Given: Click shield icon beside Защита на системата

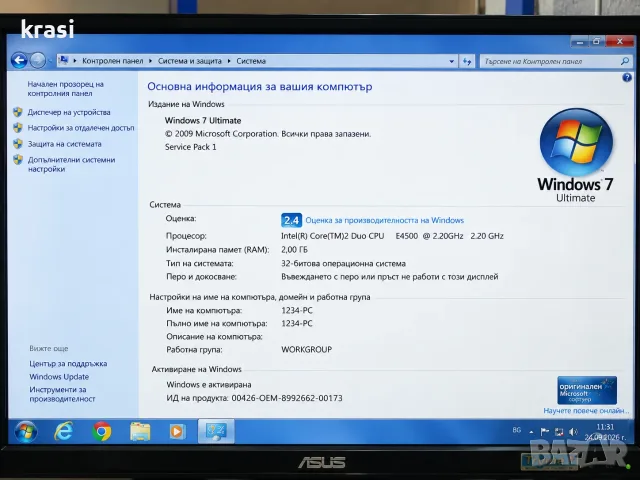Looking at the screenshot, I should coord(18,144).
